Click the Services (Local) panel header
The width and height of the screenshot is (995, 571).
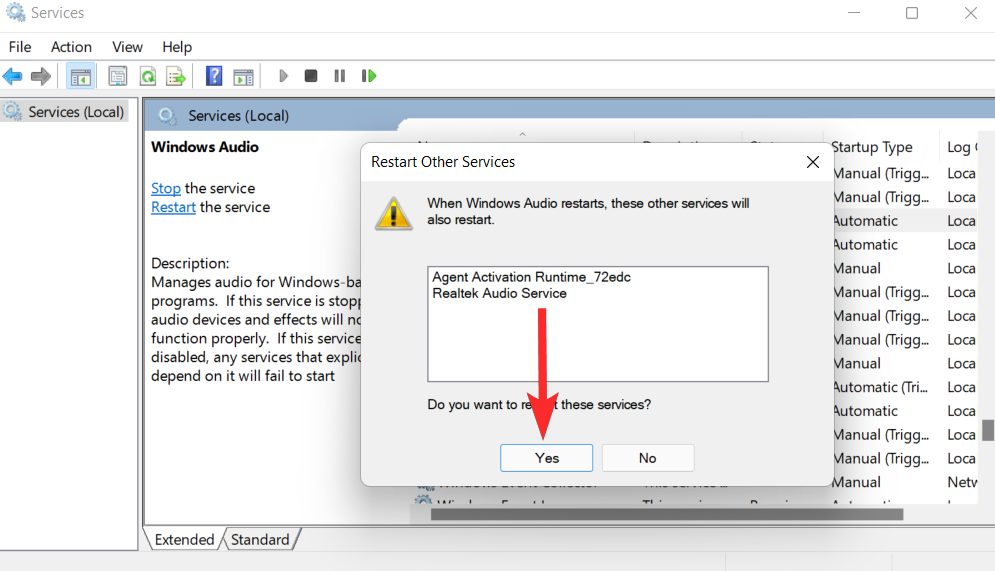tap(239, 115)
